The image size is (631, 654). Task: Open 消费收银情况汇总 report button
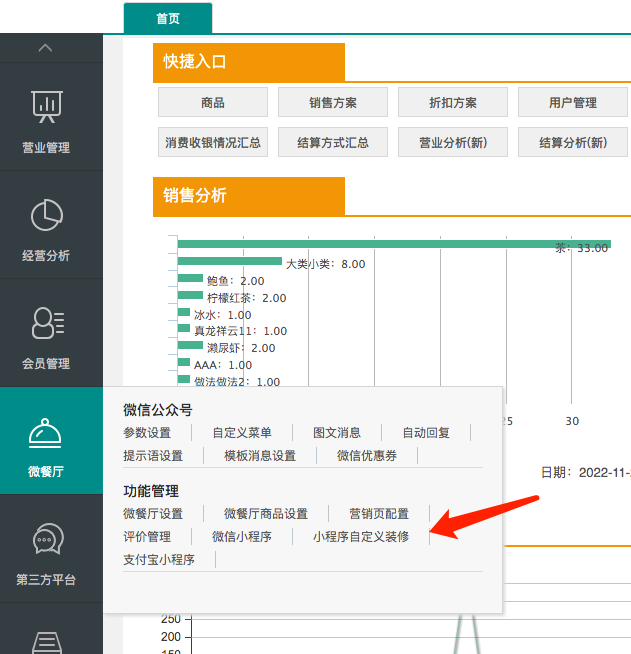213,143
